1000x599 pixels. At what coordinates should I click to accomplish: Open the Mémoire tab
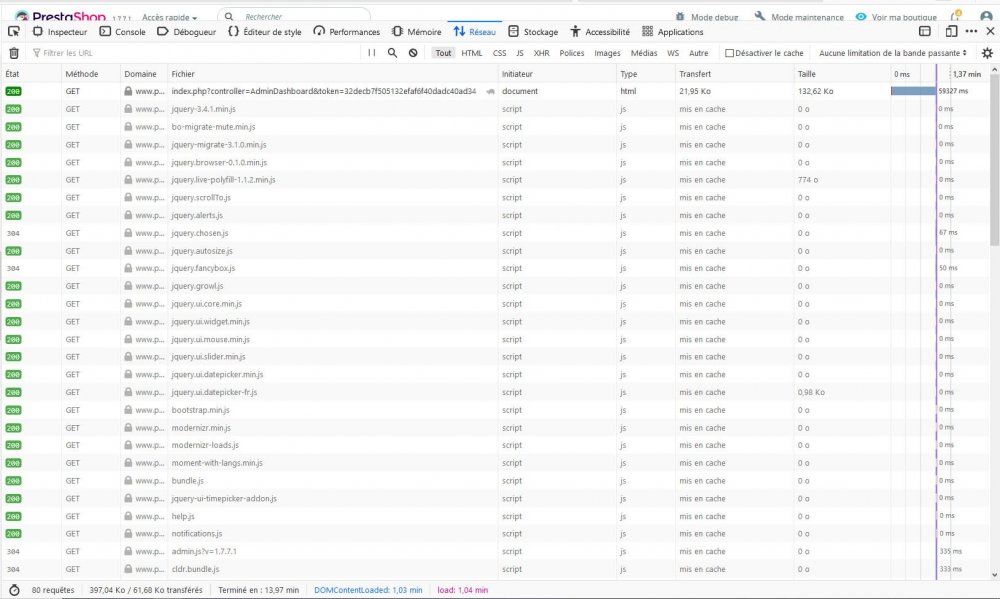click(x=416, y=31)
